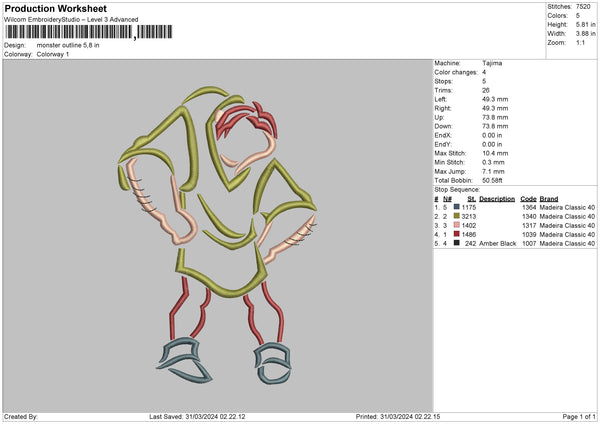This screenshot has height=424, width=600.
Task: Click the Description column header
Action: tap(497, 198)
